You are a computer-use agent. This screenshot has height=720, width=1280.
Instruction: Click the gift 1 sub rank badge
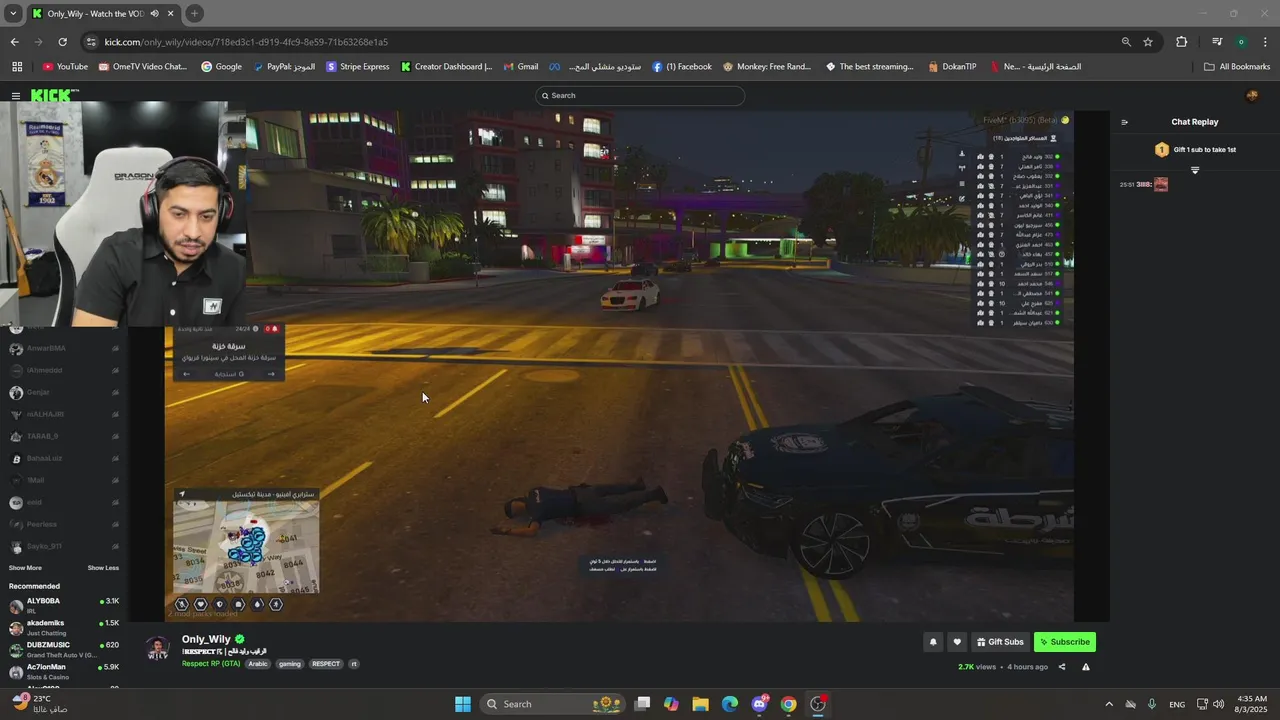[1161, 150]
